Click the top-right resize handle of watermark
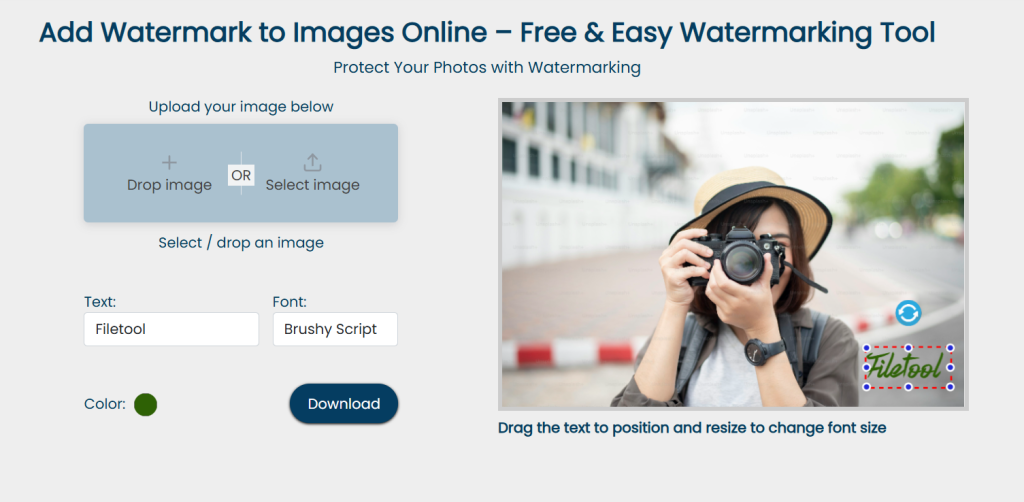The height and width of the screenshot is (502, 1024). coord(950,348)
